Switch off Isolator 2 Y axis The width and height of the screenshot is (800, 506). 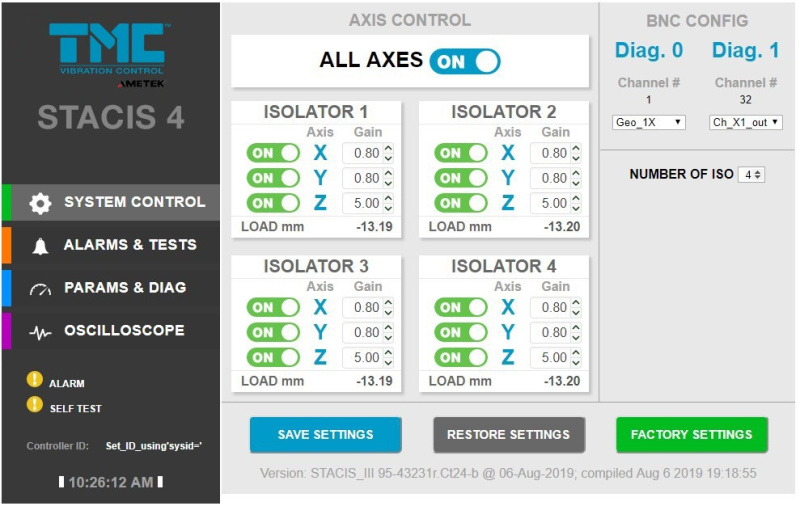pos(460,178)
